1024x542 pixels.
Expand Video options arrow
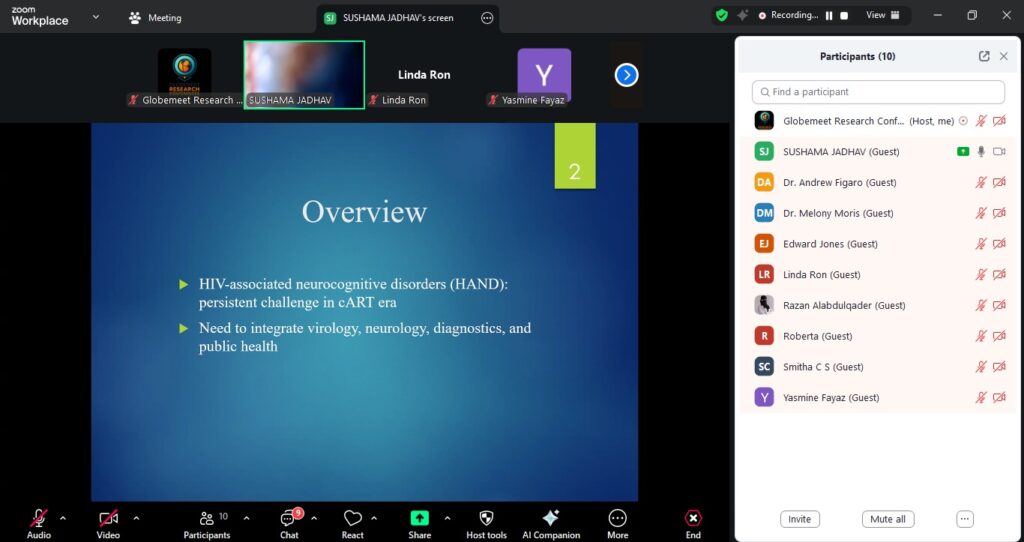tap(136, 518)
